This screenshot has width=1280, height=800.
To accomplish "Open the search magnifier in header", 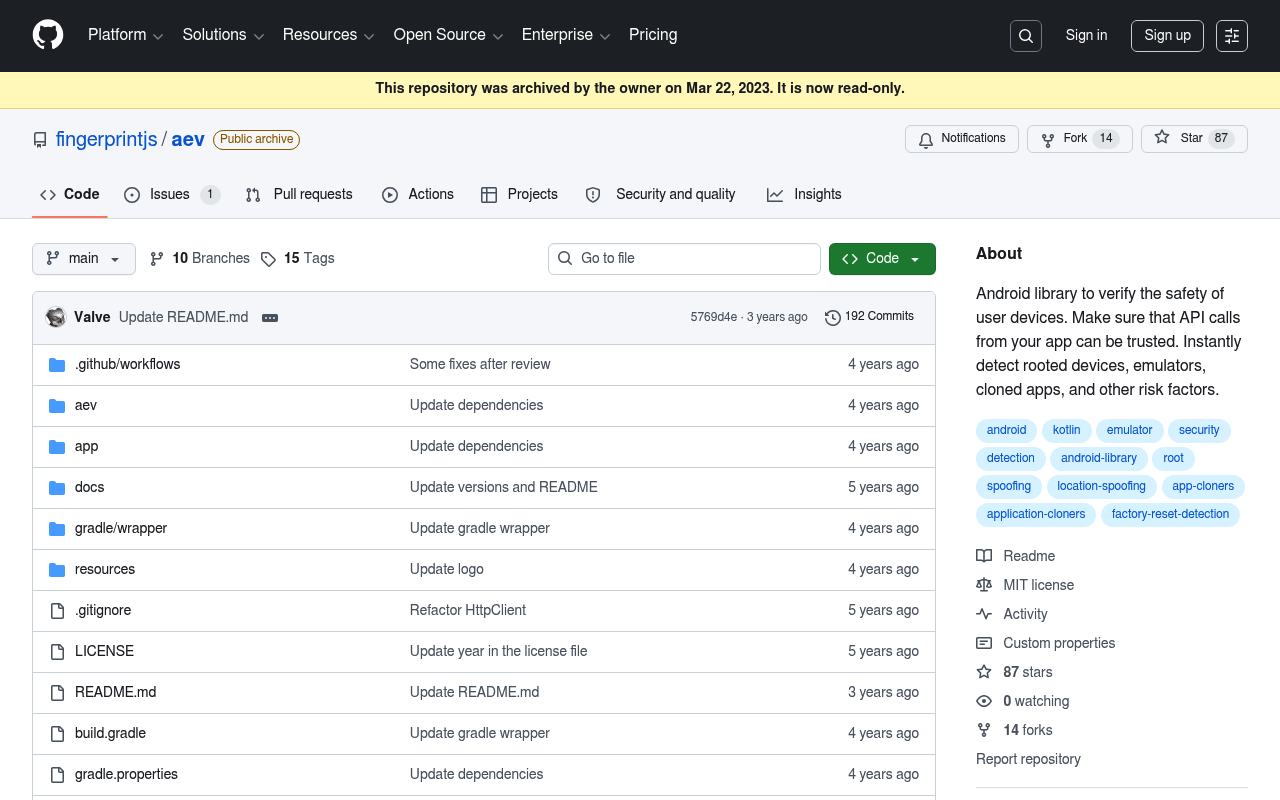I will pyautogui.click(x=1026, y=36).
